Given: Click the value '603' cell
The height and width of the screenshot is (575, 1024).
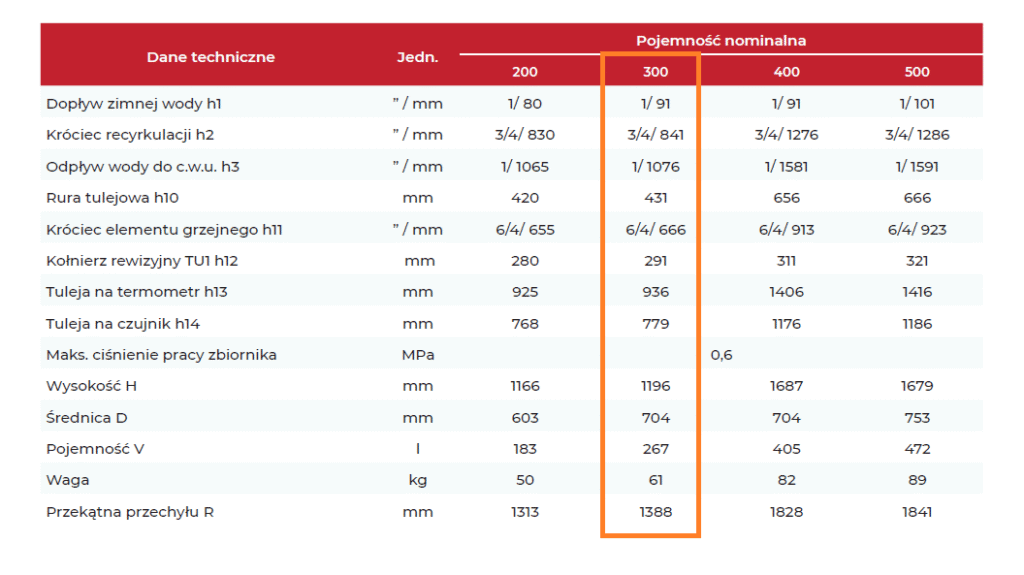Looking at the screenshot, I should point(525,418).
